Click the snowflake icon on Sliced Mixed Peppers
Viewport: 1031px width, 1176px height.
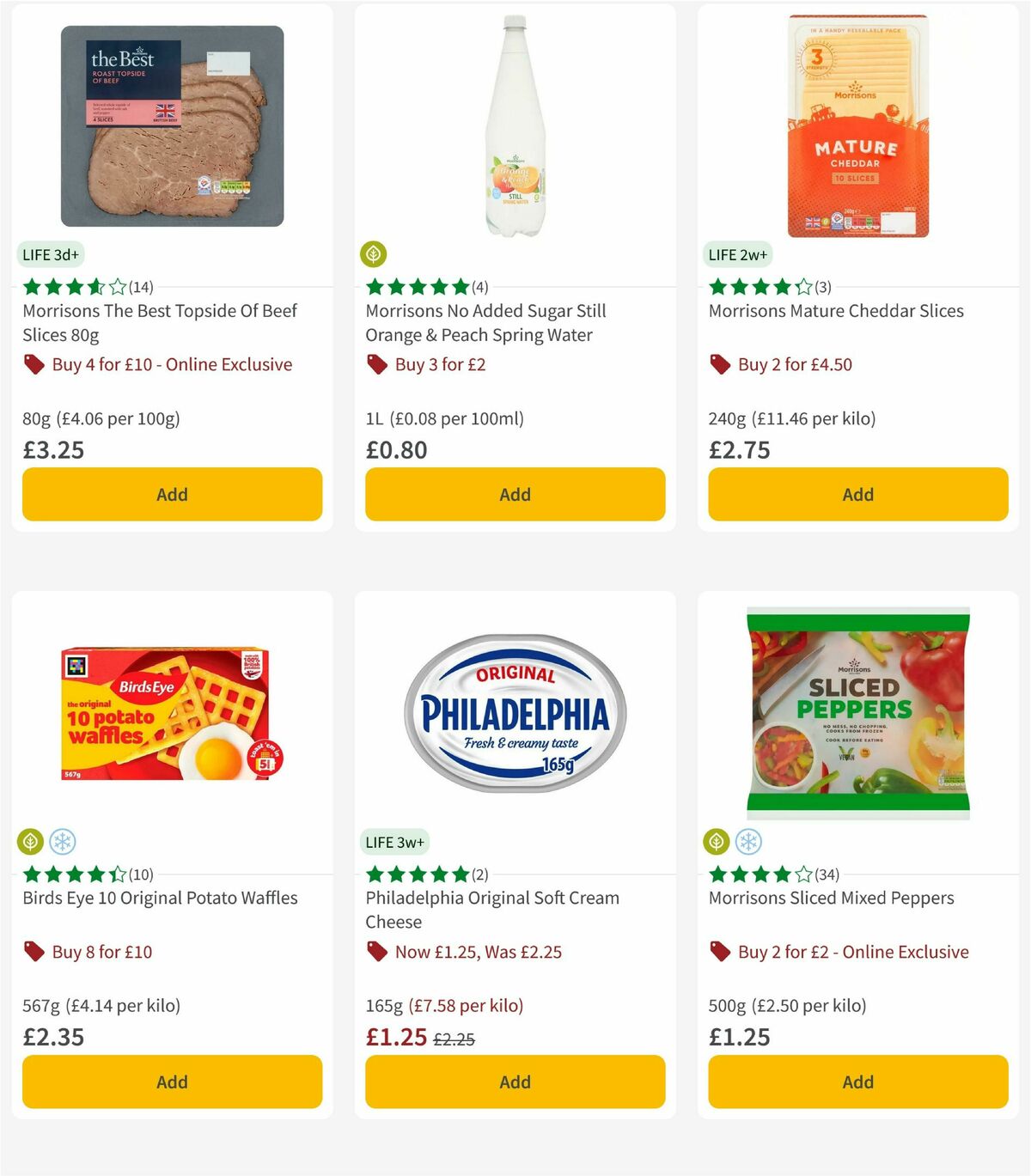(x=751, y=842)
